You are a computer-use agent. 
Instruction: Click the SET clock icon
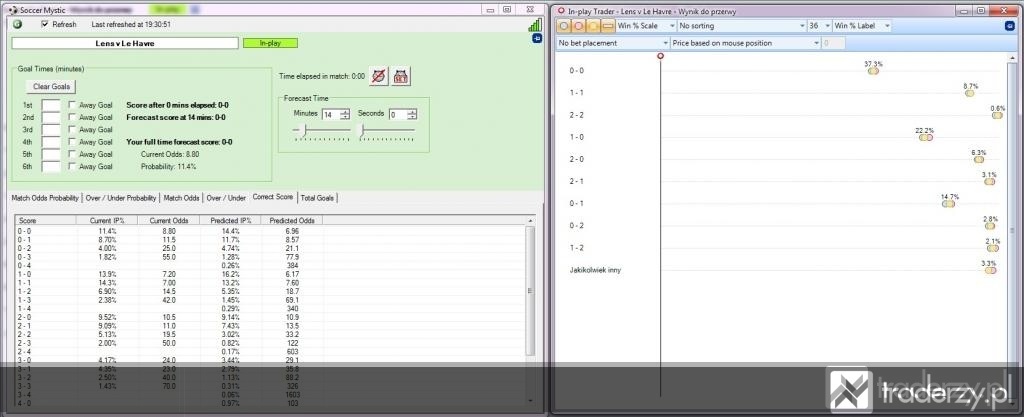[x=401, y=76]
